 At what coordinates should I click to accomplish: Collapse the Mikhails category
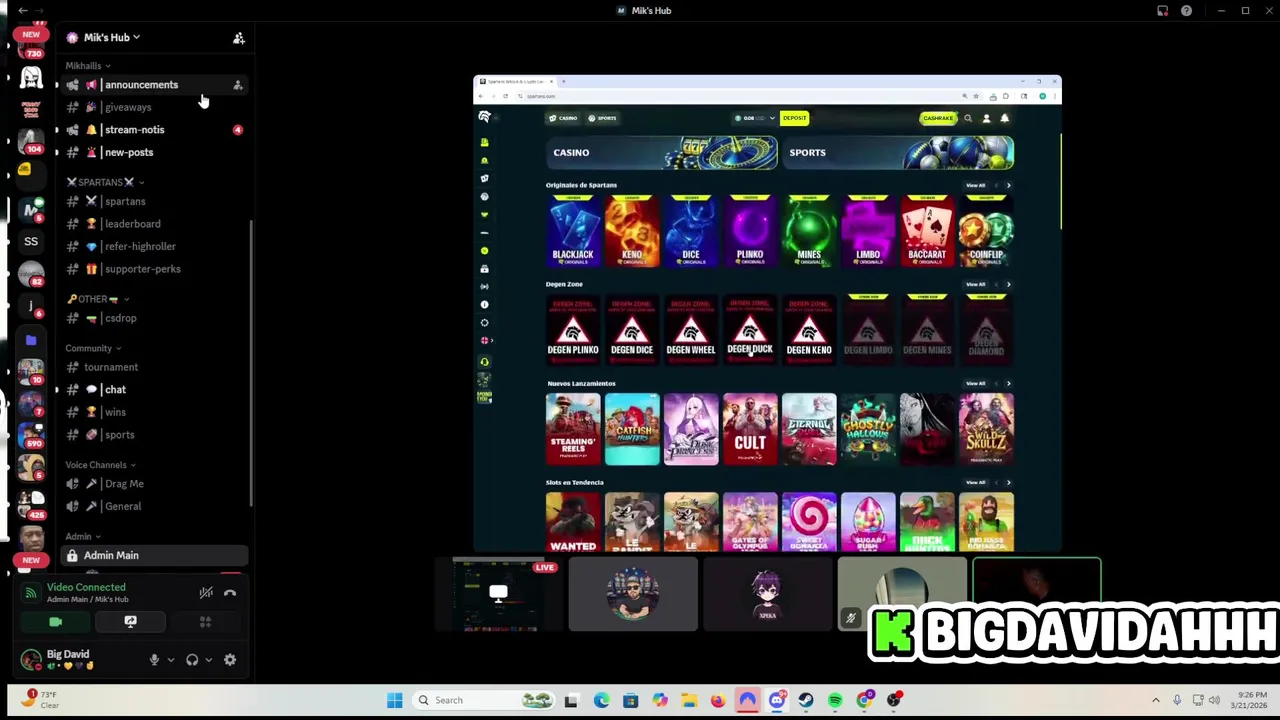[x=88, y=66]
